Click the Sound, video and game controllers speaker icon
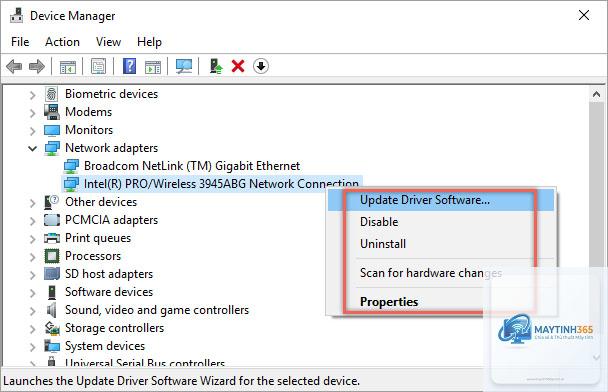 click(52, 310)
